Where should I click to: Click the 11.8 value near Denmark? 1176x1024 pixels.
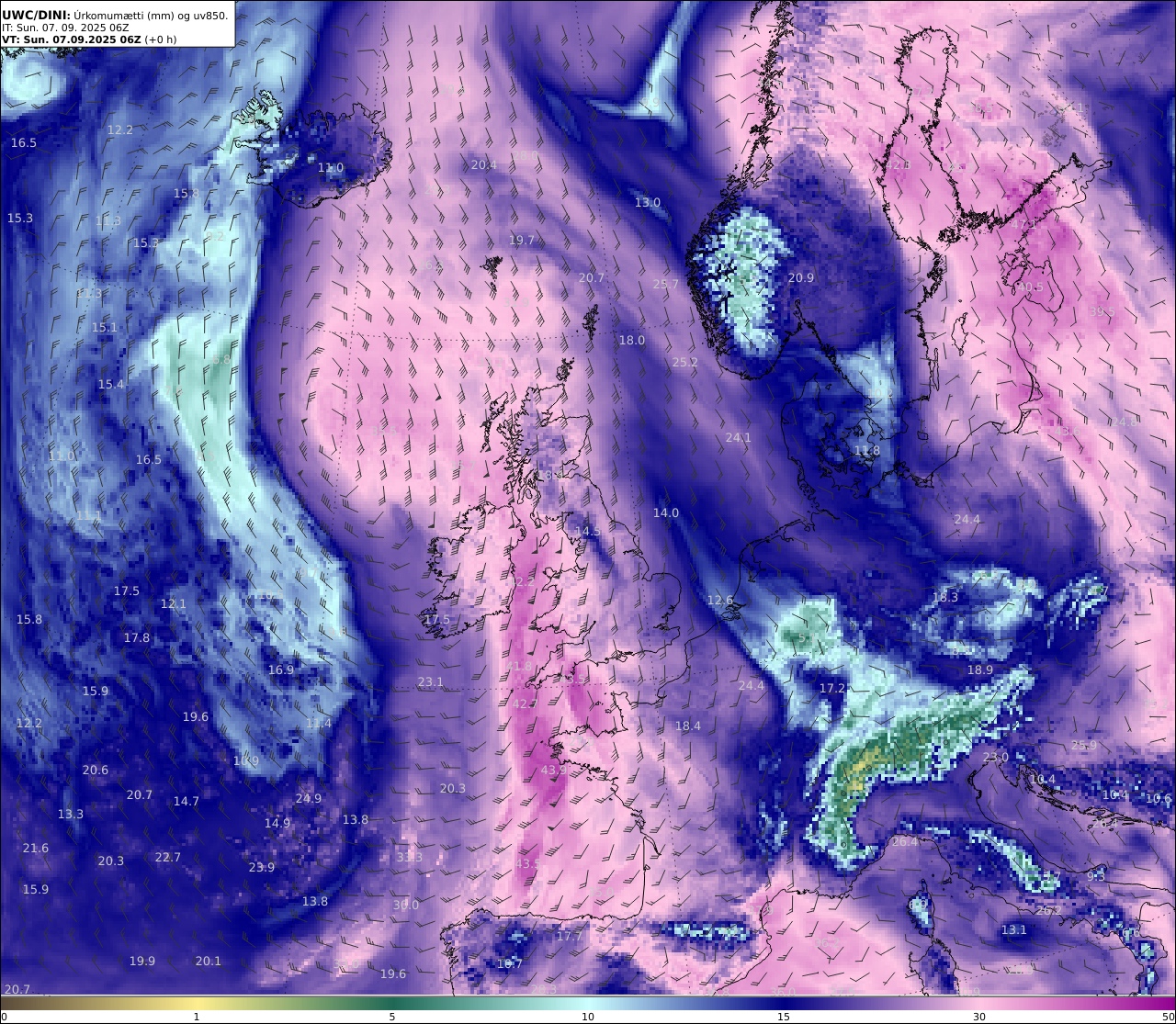tap(866, 451)
